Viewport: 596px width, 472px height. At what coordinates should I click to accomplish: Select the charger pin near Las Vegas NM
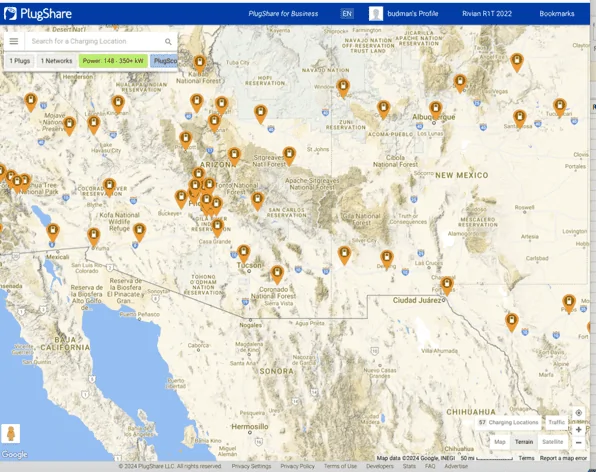click(460, 83)
